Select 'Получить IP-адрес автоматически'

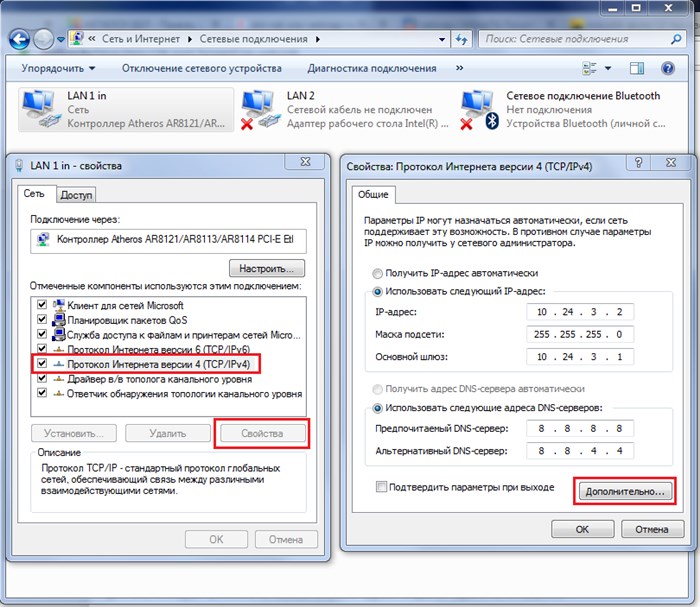coord(378,273)
